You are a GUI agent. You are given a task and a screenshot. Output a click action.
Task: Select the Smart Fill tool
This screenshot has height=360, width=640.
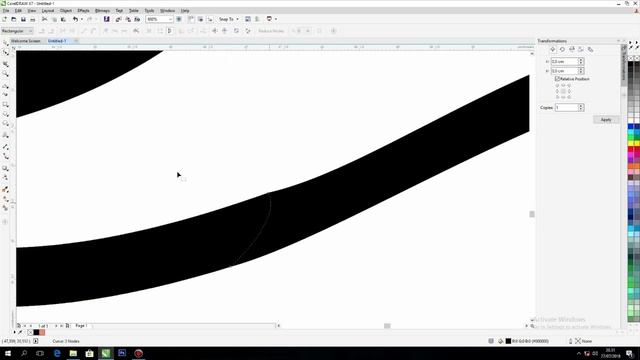coord(6,208)
